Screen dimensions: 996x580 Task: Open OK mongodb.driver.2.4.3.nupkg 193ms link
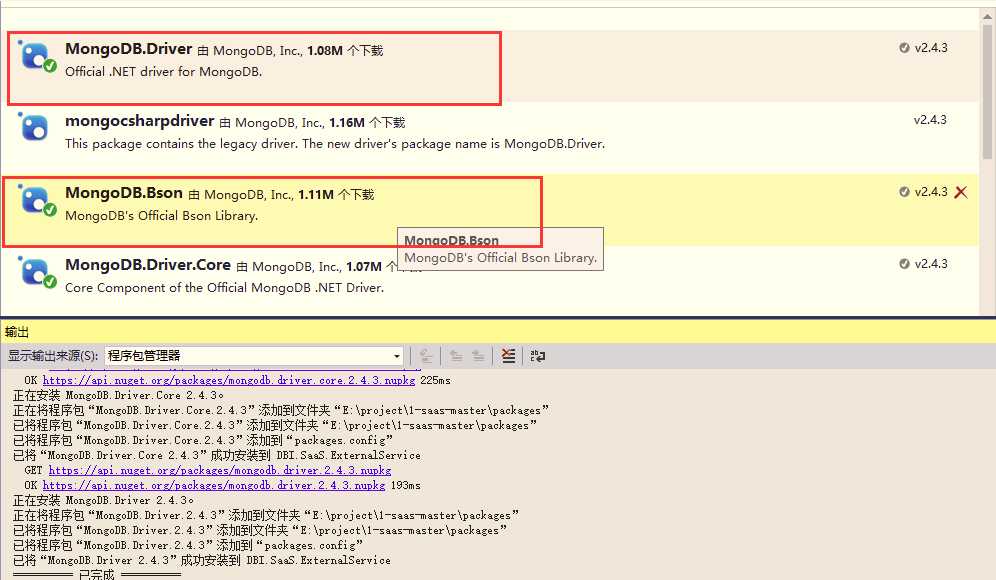coord(214,485)
